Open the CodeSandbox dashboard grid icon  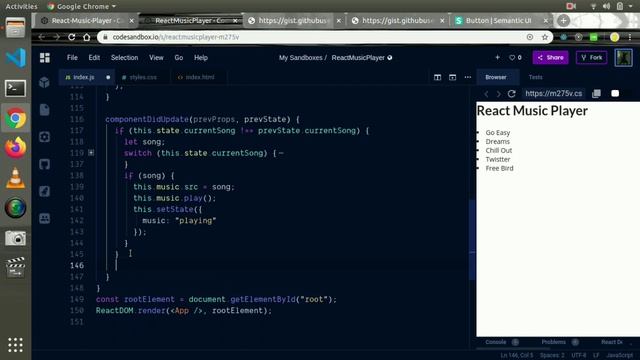pyautogui.click(x=45, y=58)
